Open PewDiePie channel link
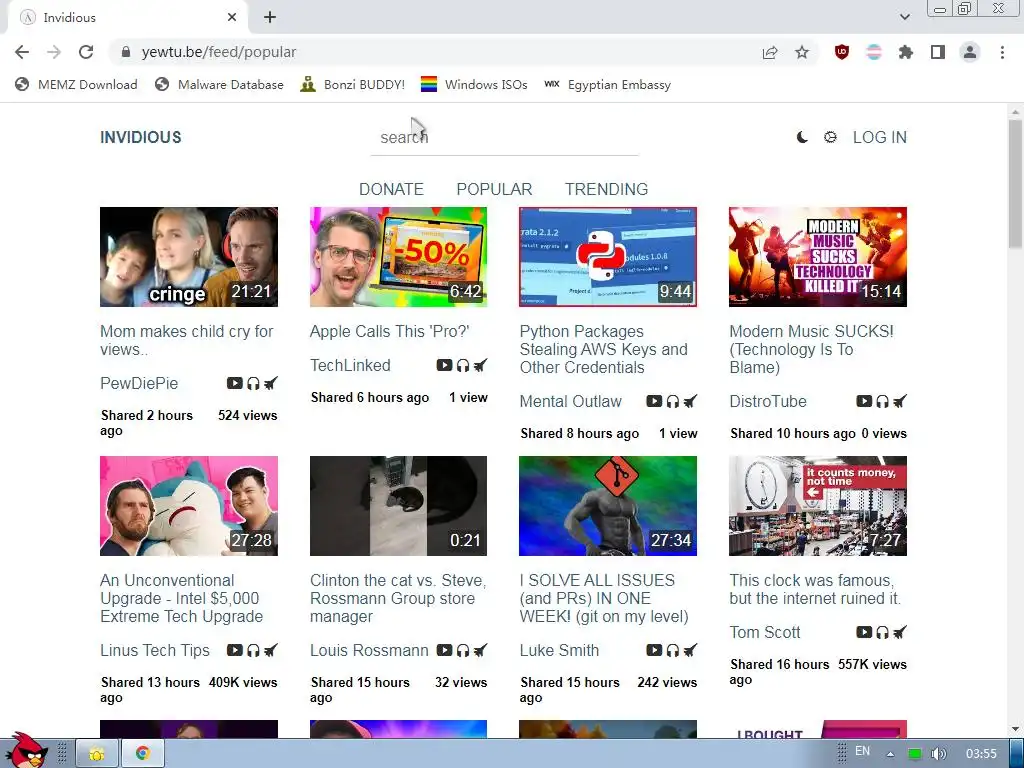 (x=139, y=383)
